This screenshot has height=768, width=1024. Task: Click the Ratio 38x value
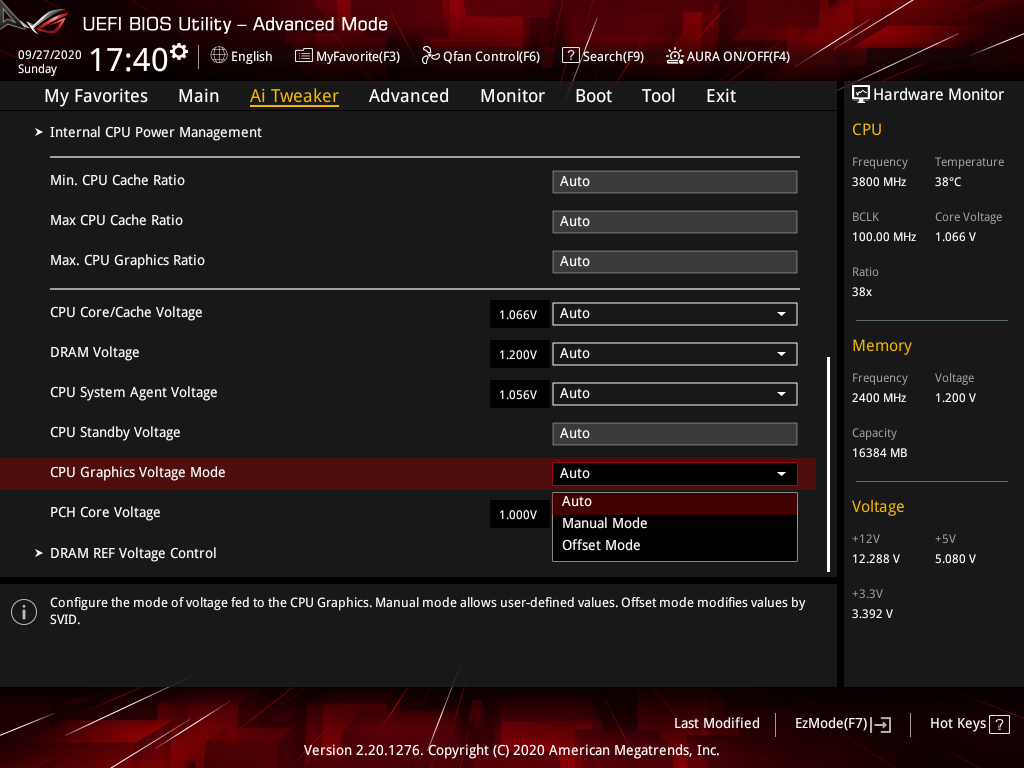[x=862, y=292]
